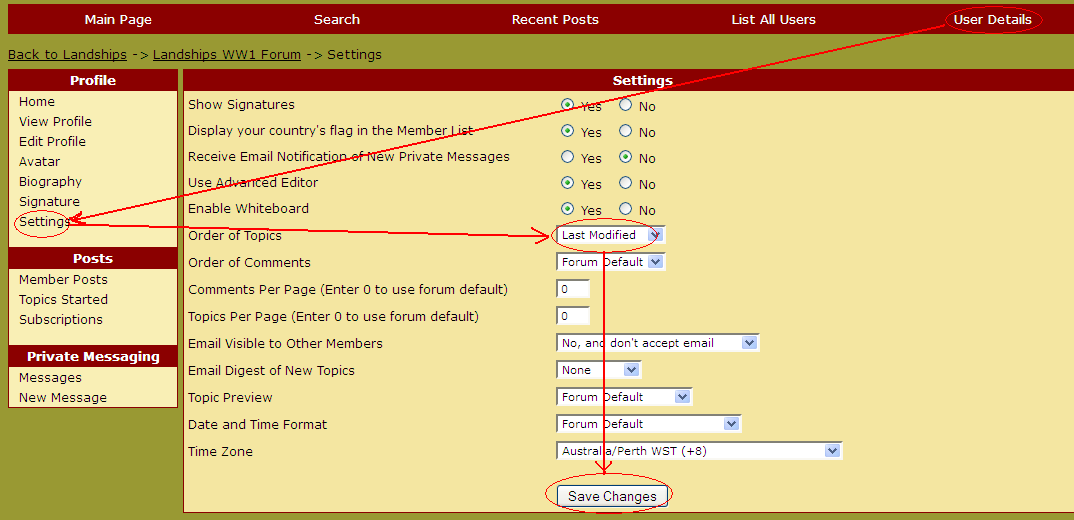Open Edit Profile in the sidebar
The height and width of the screenshot is (520, 1074).
pyautogui.click(x=52, y=141)
